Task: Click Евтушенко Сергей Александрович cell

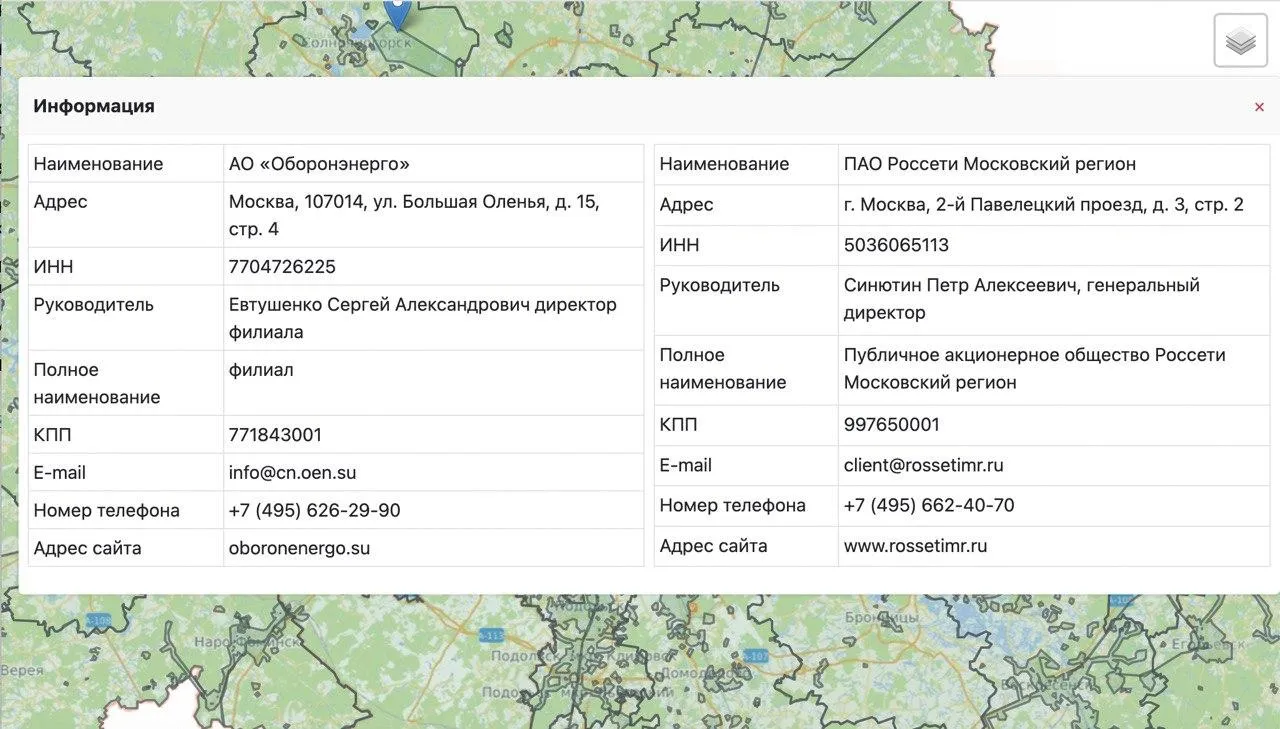Action: (x=434, y=318)
